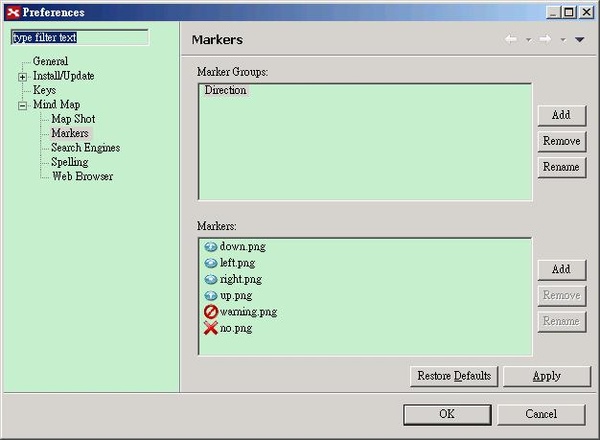Open the Keys preferences page
Screen dimensions: 600x440
click(x=44, y=90)
